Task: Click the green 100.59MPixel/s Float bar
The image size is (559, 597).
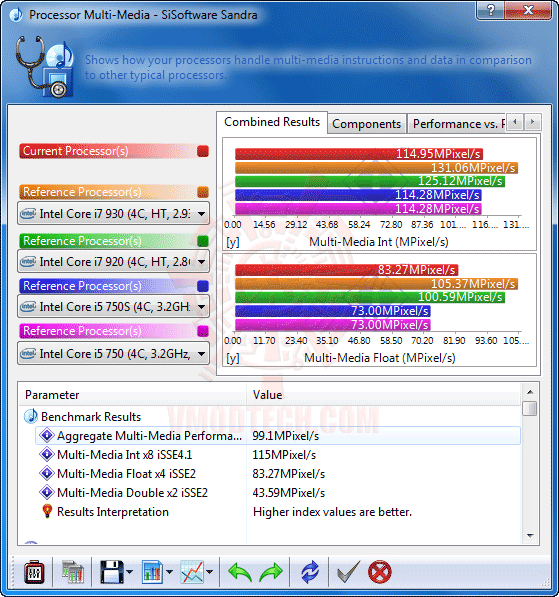Action: point(370,297)
